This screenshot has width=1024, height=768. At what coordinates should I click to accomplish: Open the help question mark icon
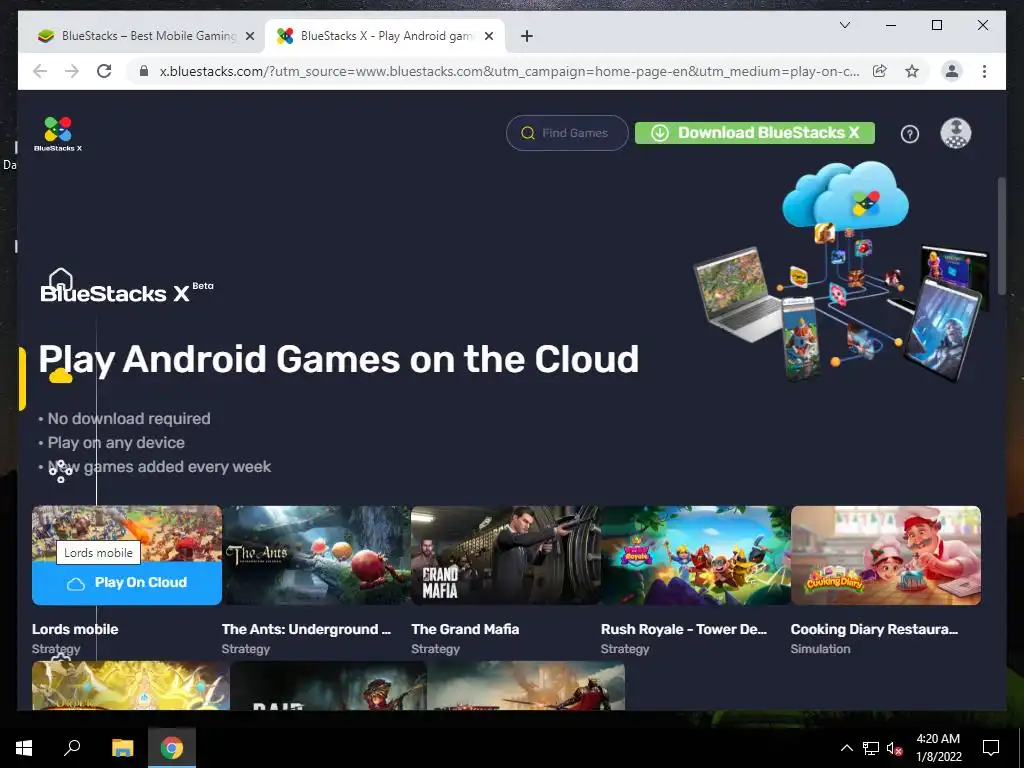(x=910, y=134)
